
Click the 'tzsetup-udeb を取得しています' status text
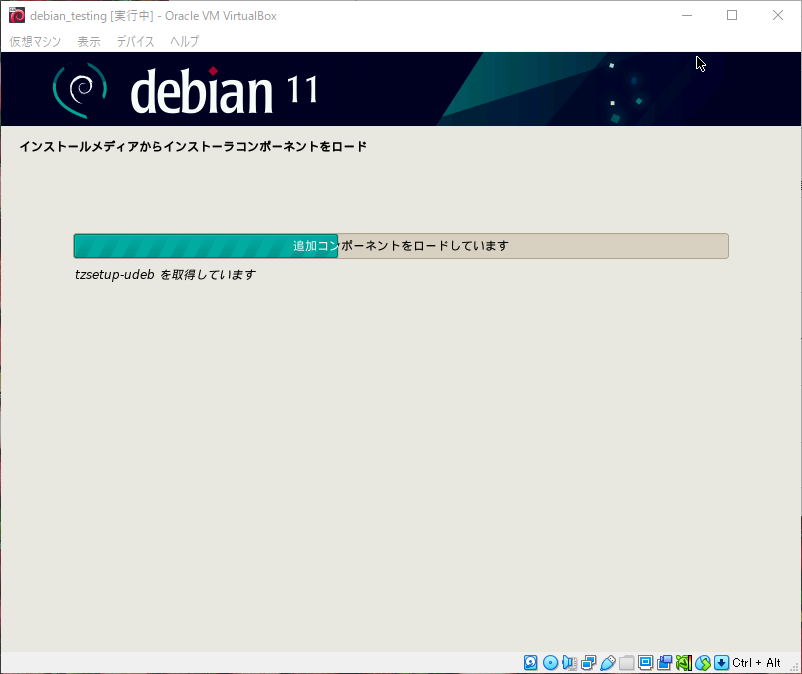click(165, 275)
